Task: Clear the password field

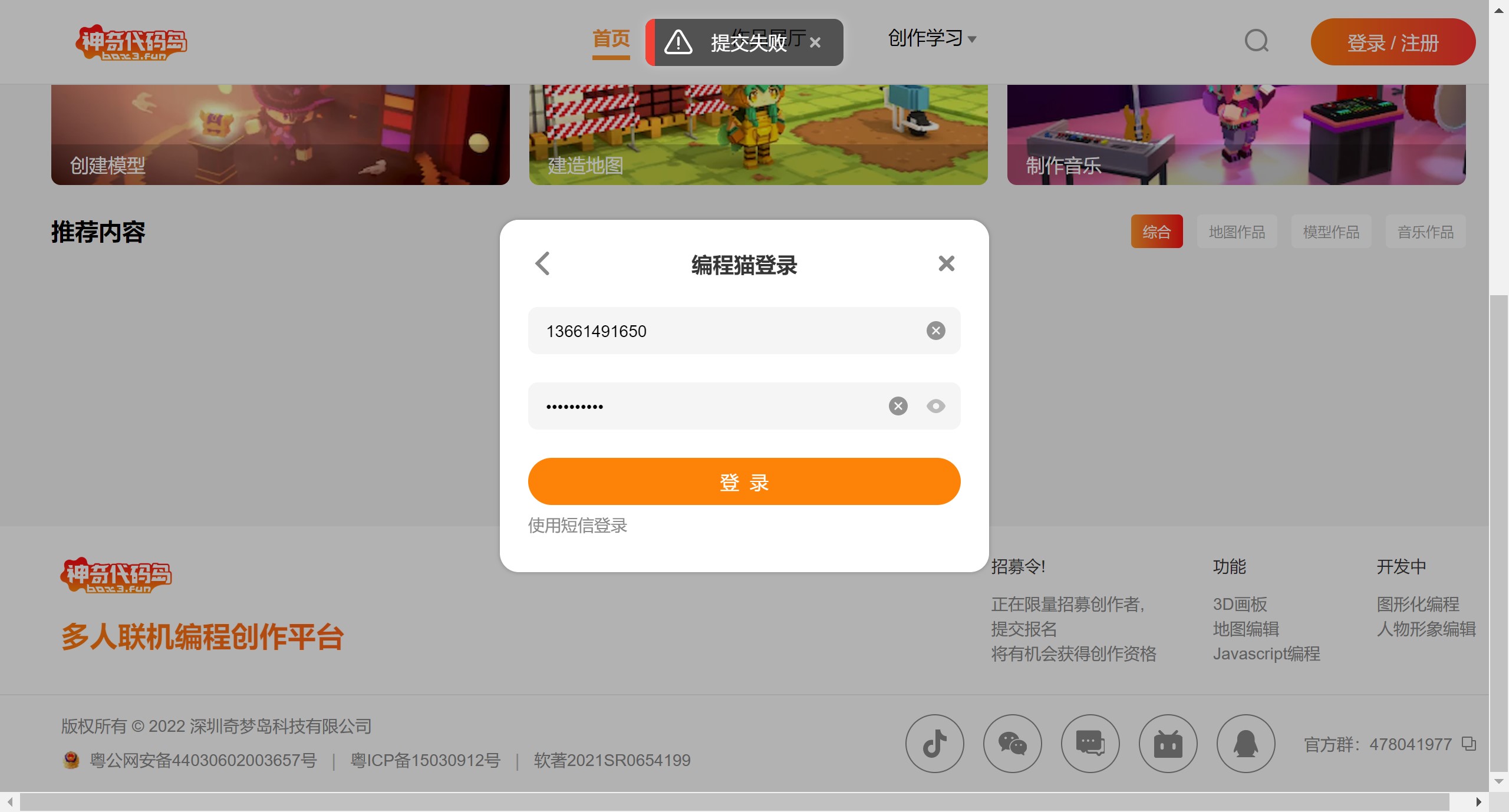Action: 898,406
